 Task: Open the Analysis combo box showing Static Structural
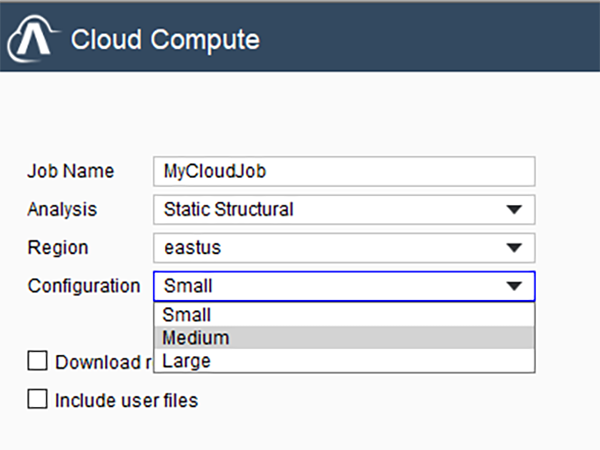pos(330,210)
